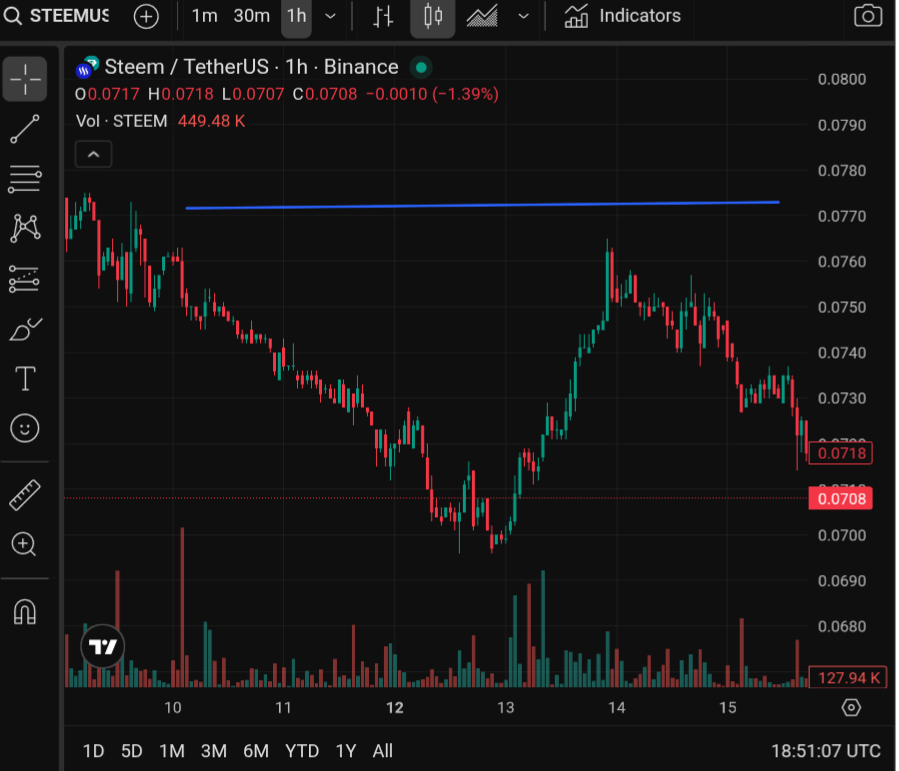
Task: Toggle magnet mode
Action: tap(25, 612)
